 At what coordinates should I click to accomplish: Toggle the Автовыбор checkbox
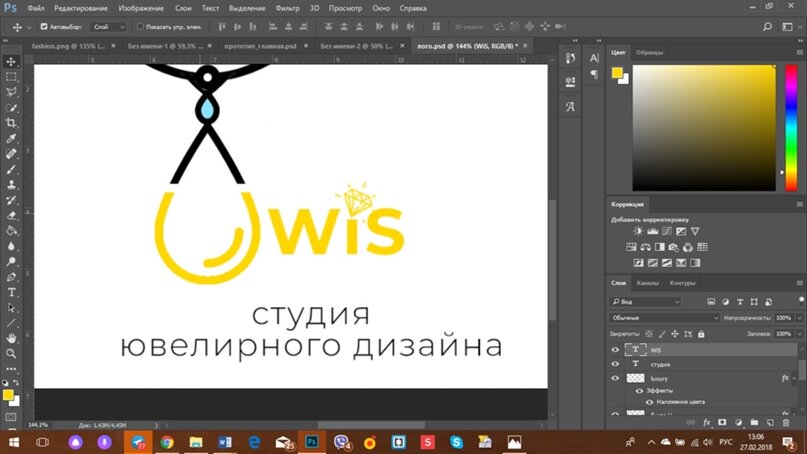tap(44, 27)
